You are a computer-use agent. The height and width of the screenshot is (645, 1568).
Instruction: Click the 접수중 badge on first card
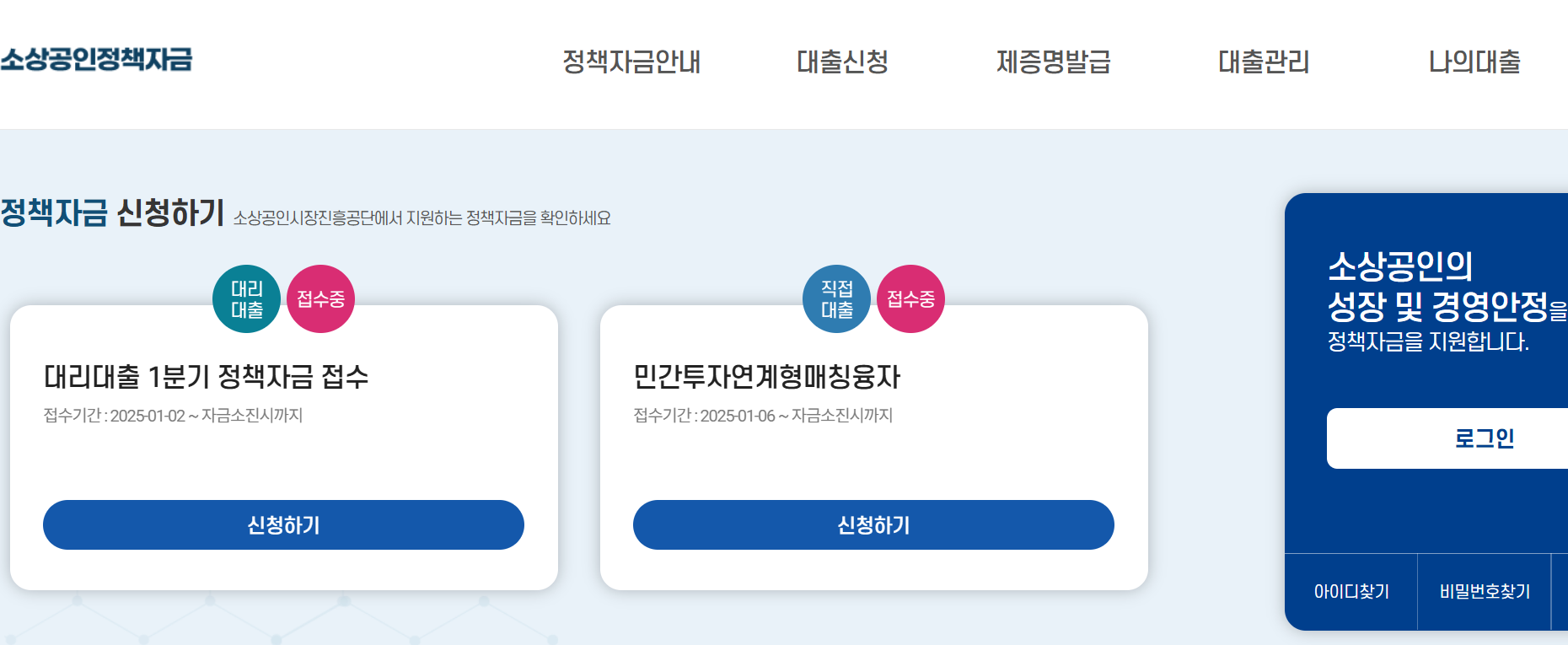pos(320,298)
